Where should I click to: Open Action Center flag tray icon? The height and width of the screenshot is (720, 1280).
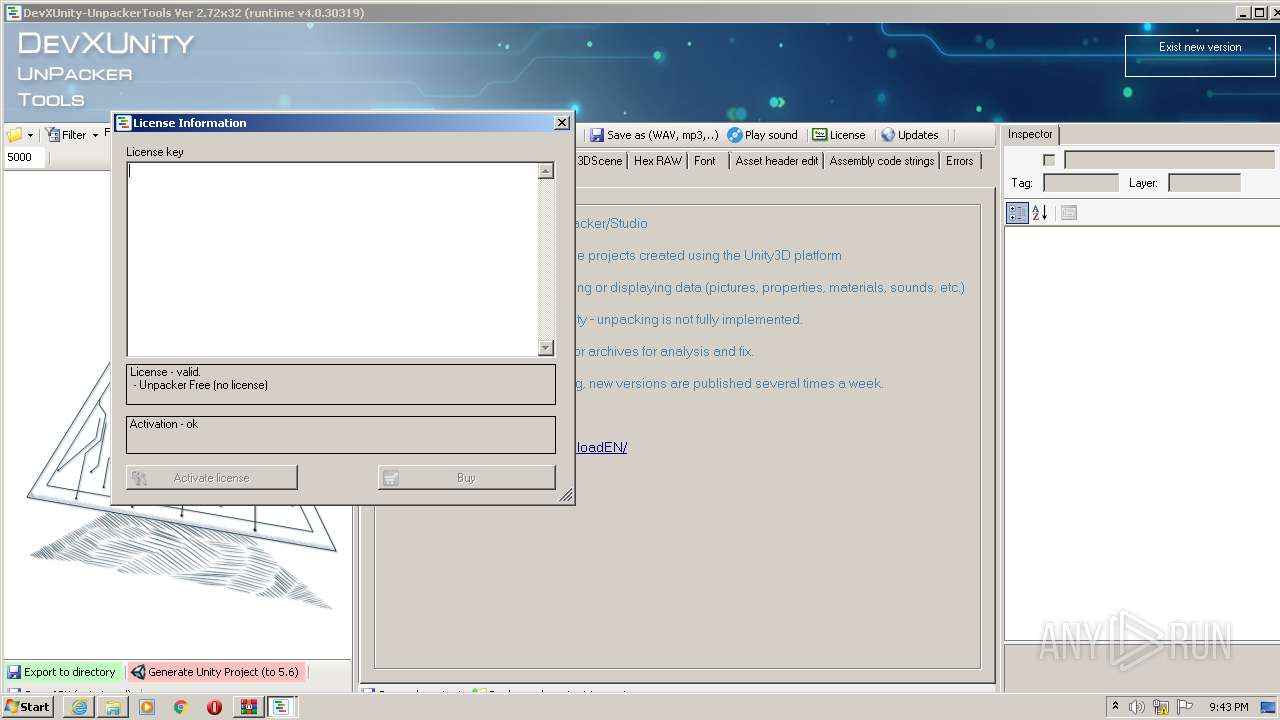1185,707
